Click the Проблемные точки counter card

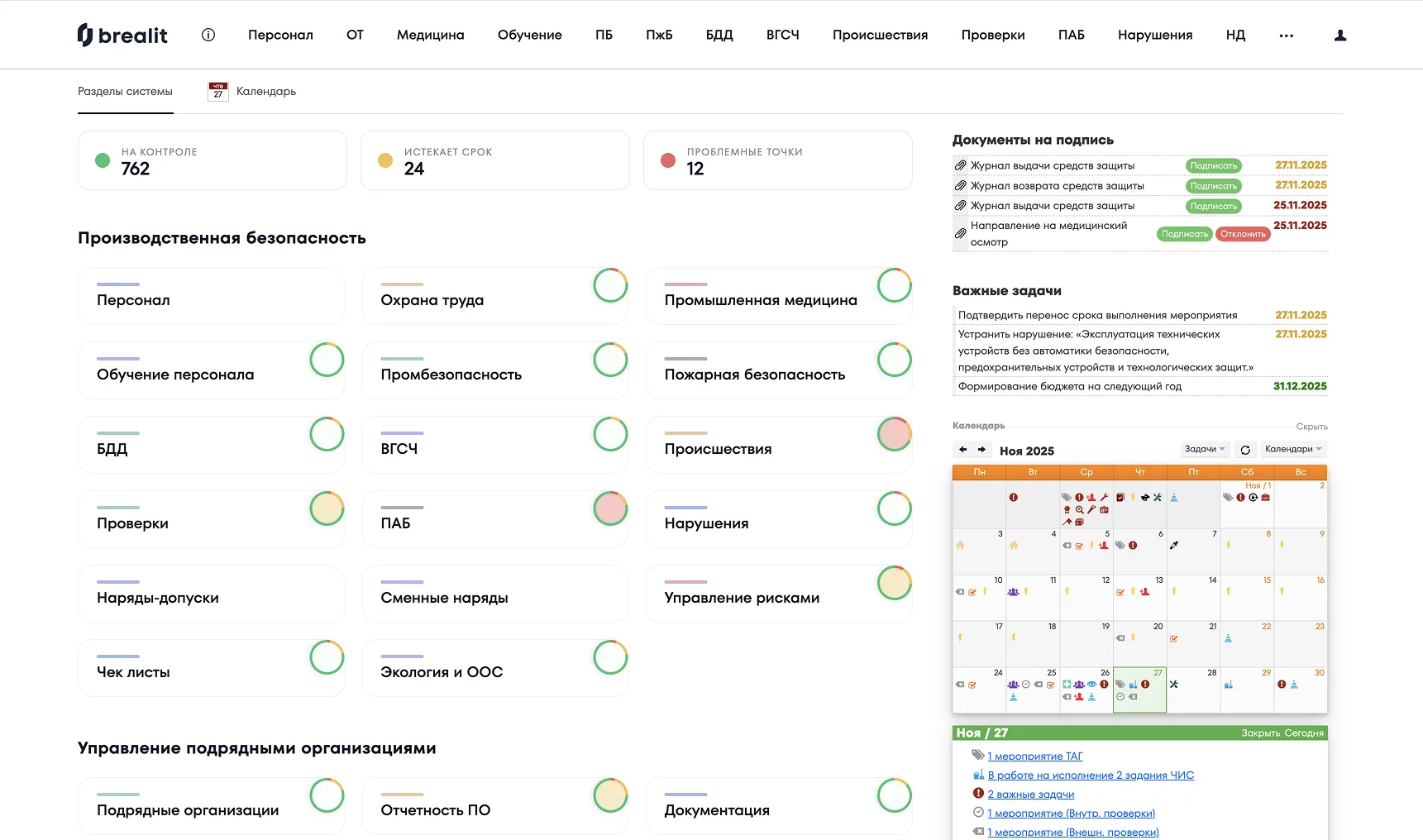pos(777,160)
